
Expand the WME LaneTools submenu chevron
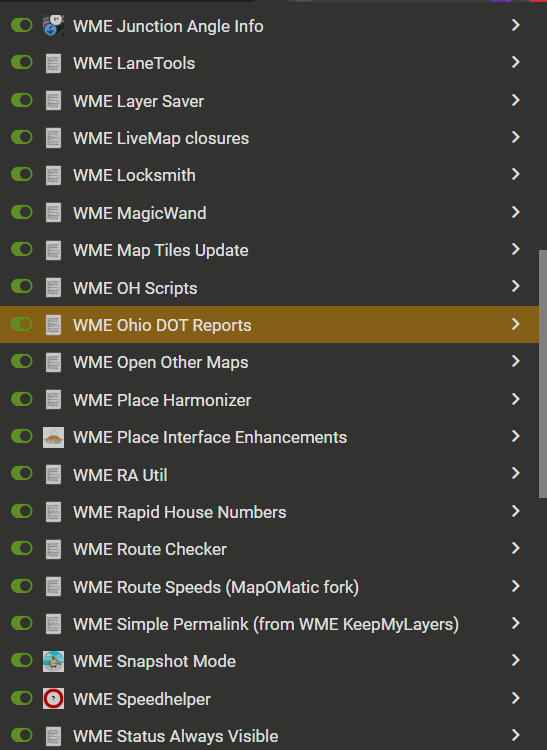pyautogui.click(x=515, y=62)
